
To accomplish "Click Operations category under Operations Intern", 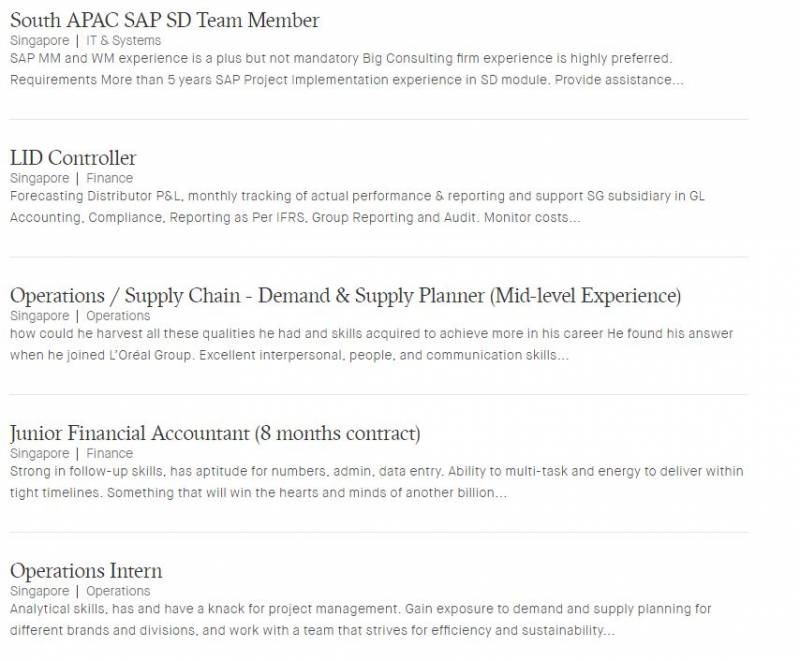I will click(118, 591).
